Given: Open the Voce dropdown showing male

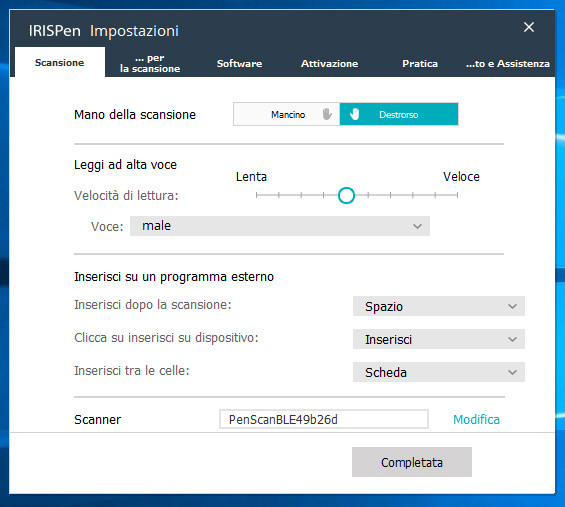Looking at the screenshot, I should [280, 226].
